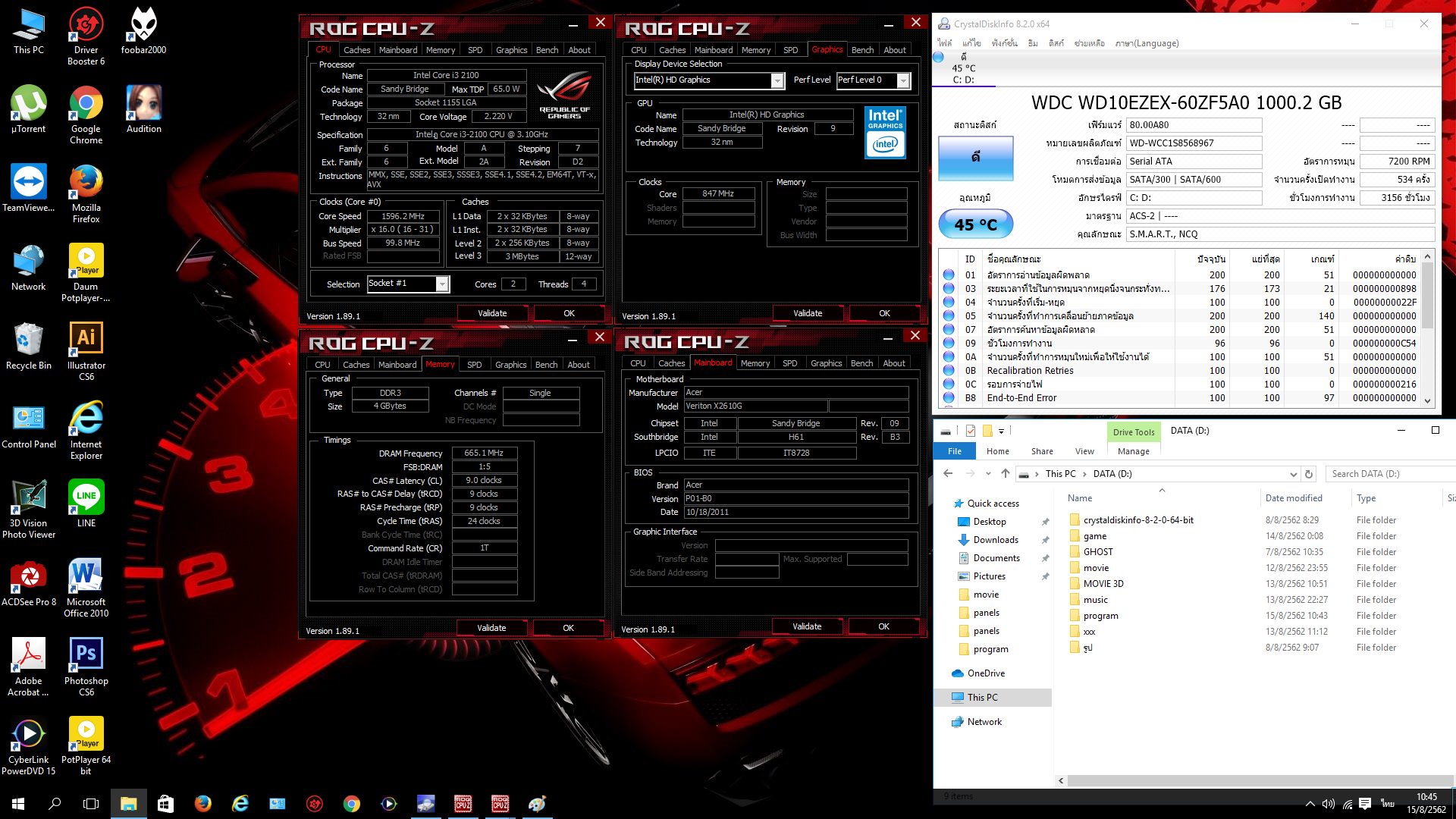
Task: Open the ช่วยเหลือ menu in CrystalDiskInfo
Action: click(1089, 43)
